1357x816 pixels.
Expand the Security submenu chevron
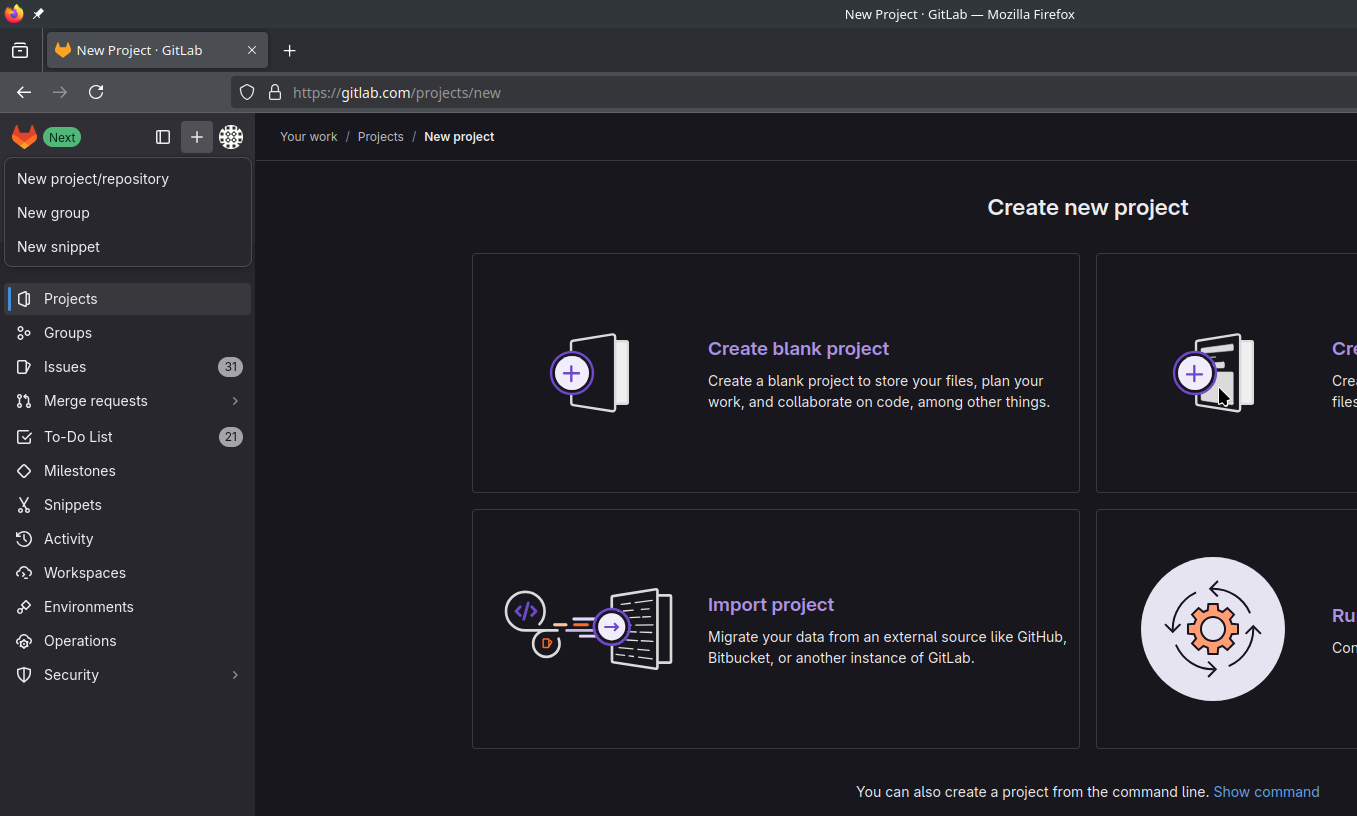235,675
